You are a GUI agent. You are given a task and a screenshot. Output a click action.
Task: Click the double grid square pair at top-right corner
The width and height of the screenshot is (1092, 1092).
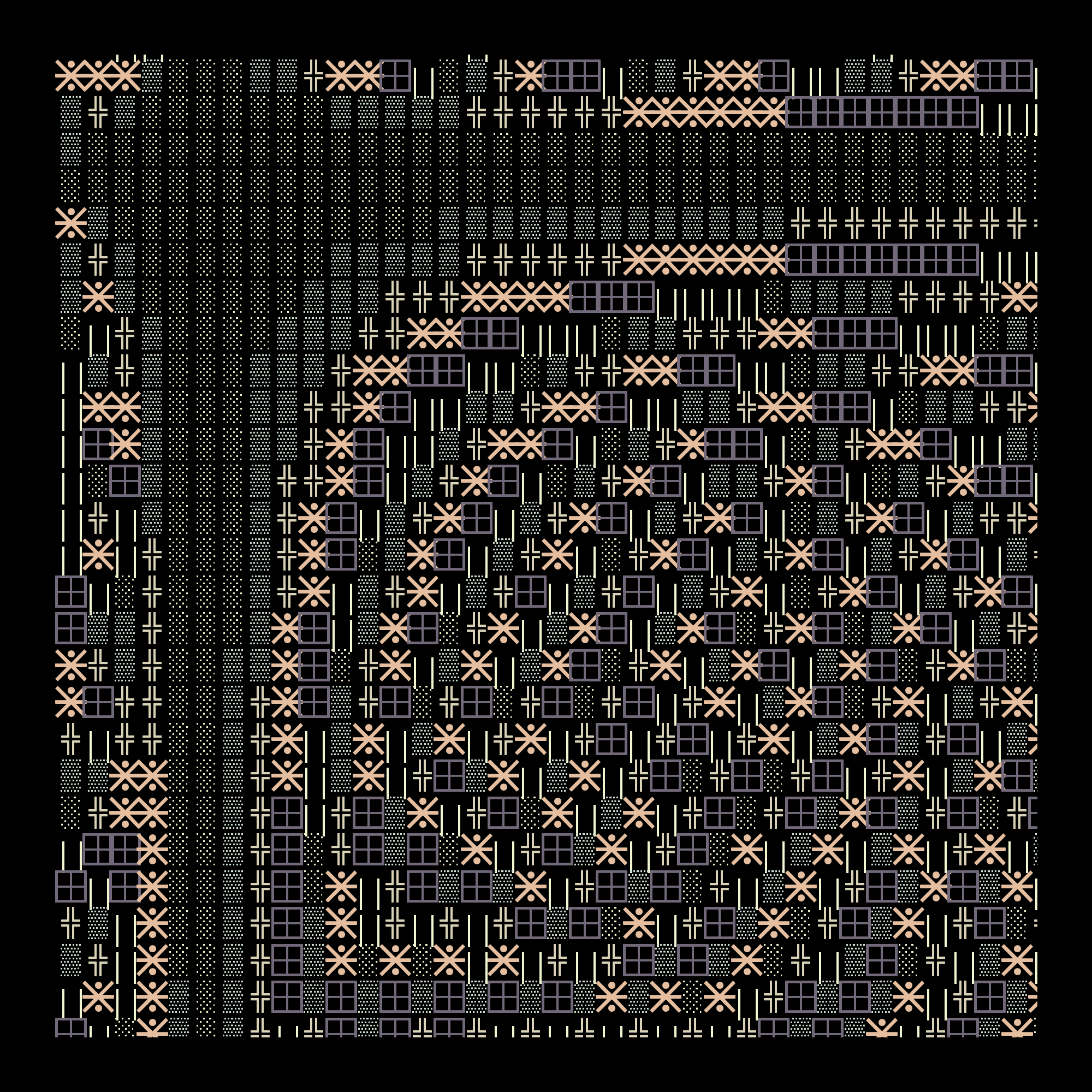1004,75
